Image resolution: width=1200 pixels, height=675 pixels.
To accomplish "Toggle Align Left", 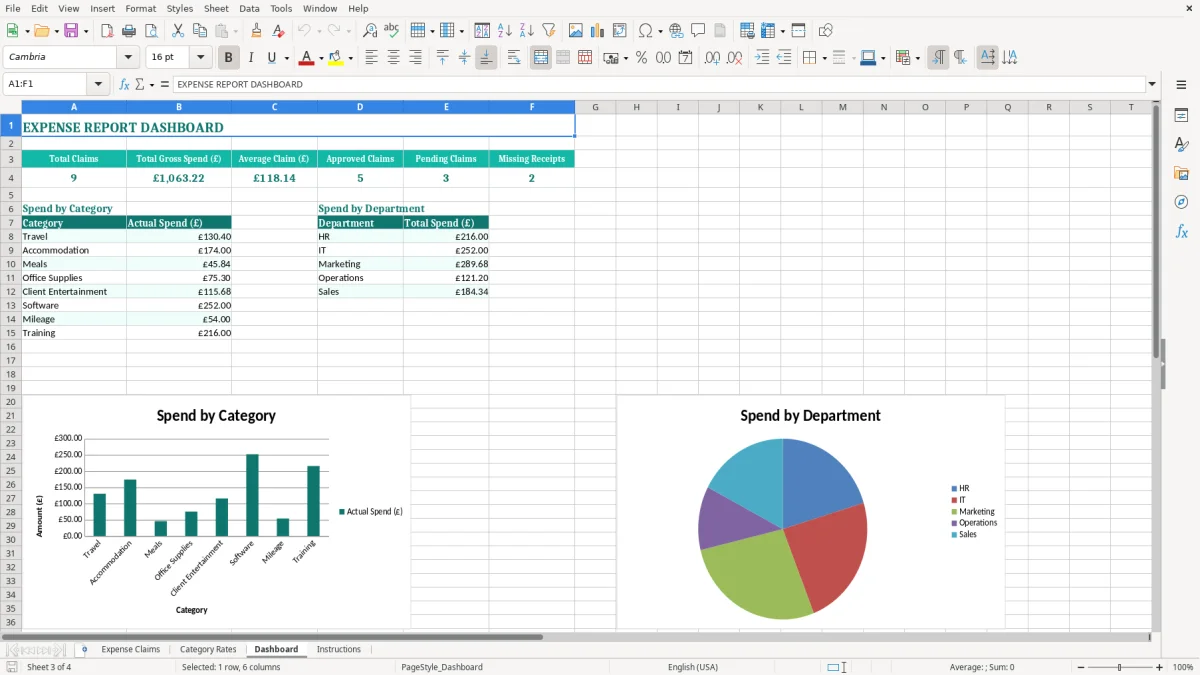I will pyautogui.click(x=371, y=58).
